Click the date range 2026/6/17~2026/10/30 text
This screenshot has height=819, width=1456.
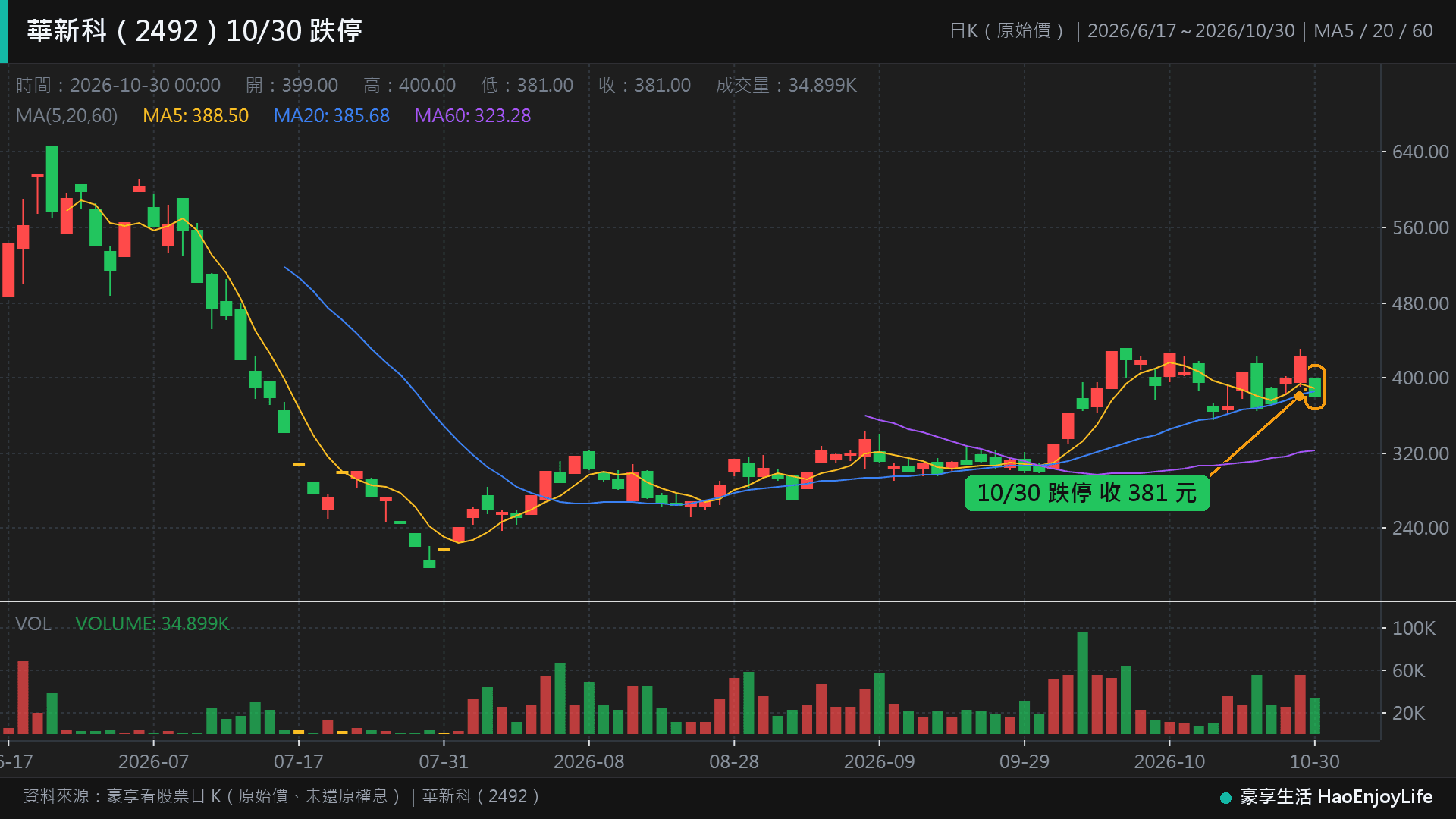[1191, 31]
